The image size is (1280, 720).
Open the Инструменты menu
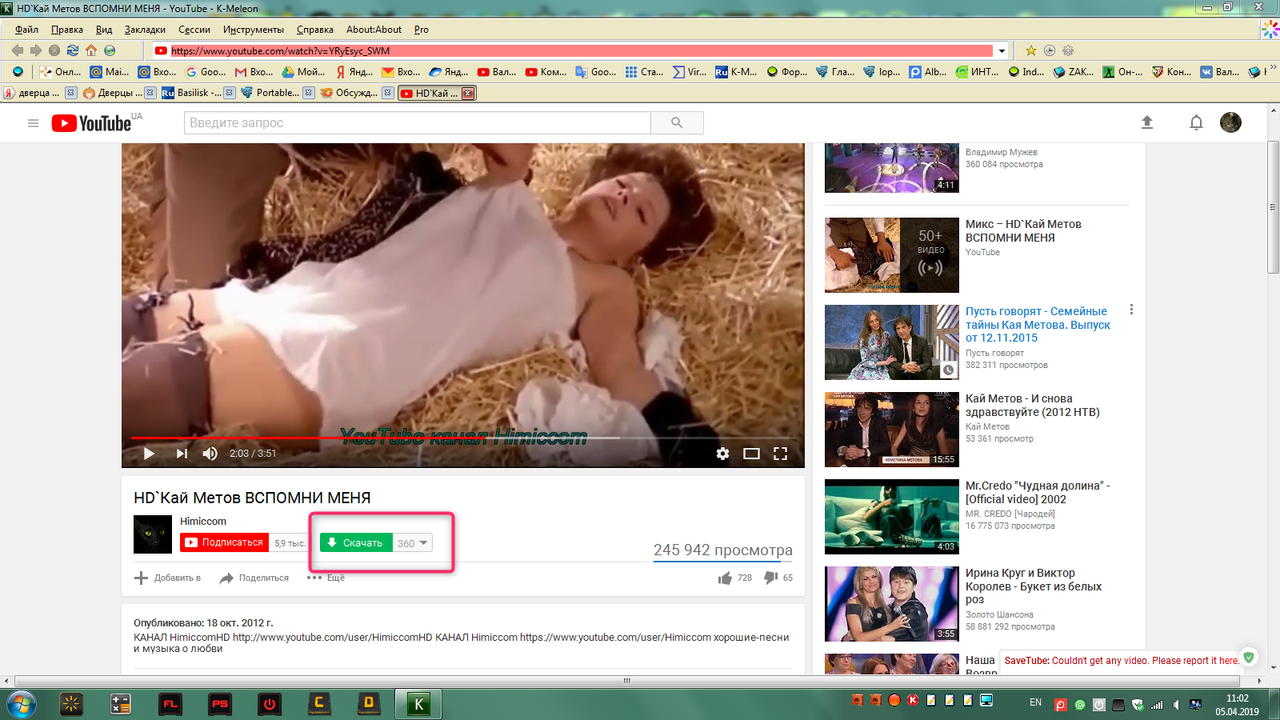[x=254, y=30]
